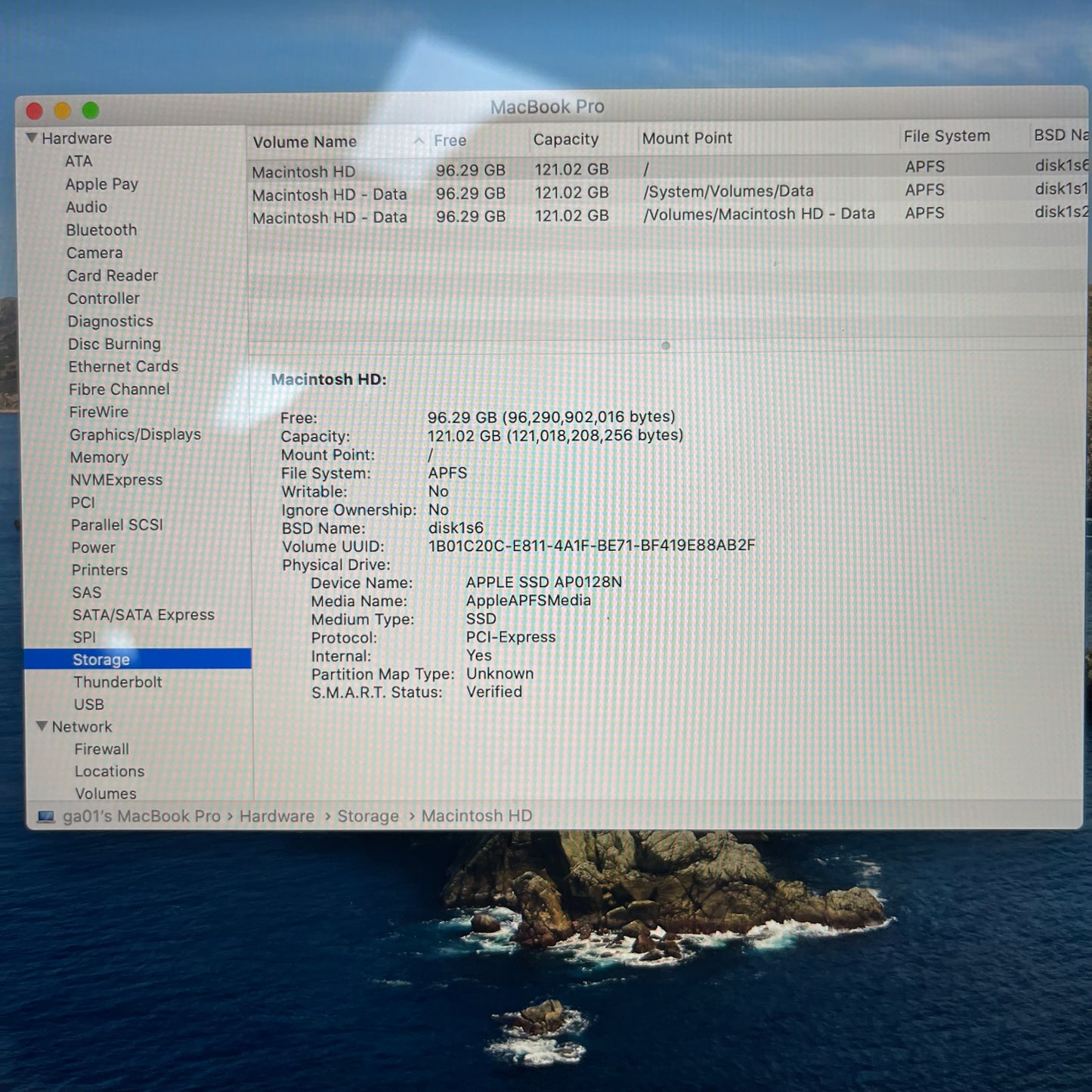Click the Macintosh HD: details heading
Image resolution: width=1092 pixels, height=1092 pixels.
pyautogui.click(x=329, y=379)
